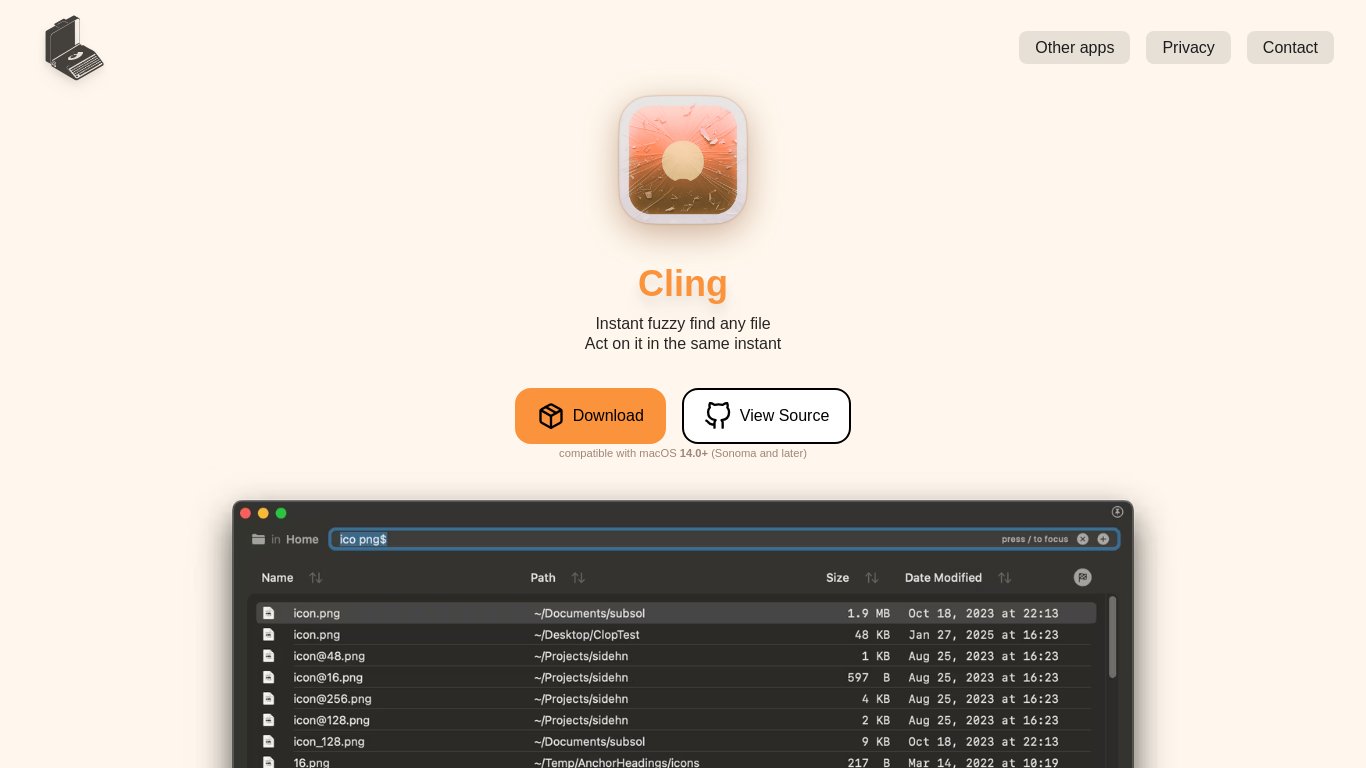Click the 48 KB size value
This screenshot has height=768, width=1366.
point(872,634)
